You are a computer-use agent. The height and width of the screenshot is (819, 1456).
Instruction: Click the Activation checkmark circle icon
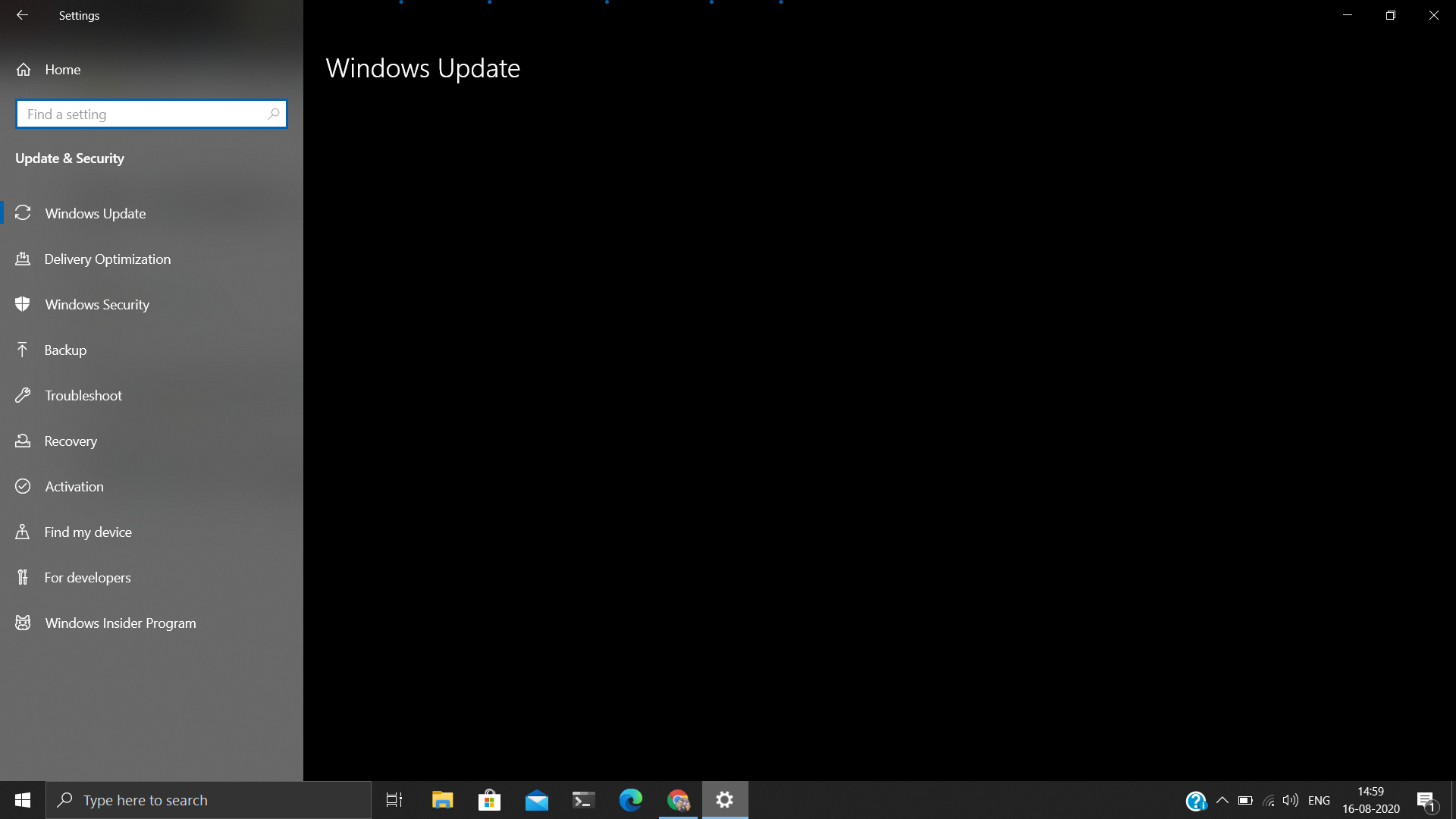(x=23, y=486)
